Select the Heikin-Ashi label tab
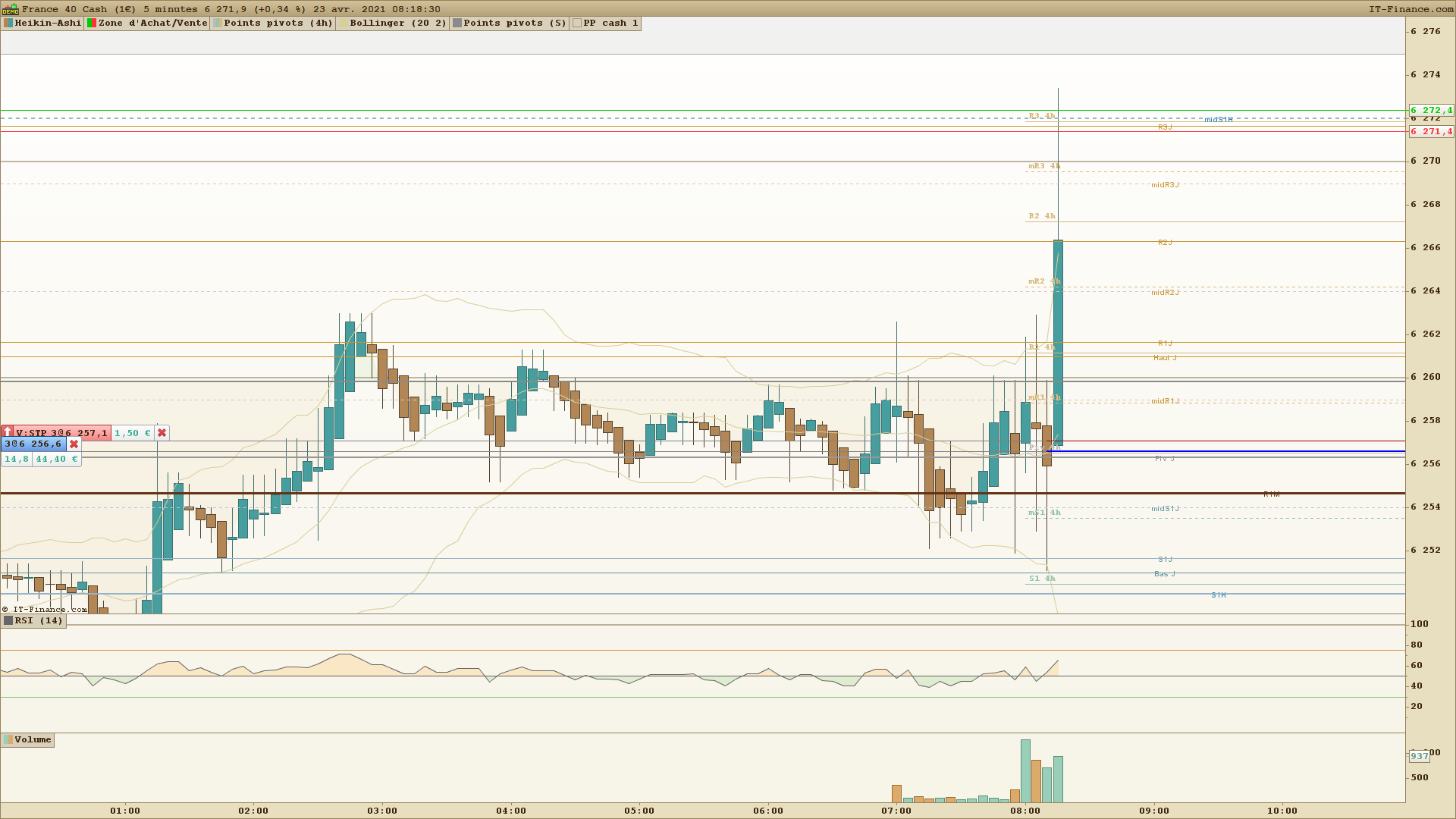 (47, 23)
